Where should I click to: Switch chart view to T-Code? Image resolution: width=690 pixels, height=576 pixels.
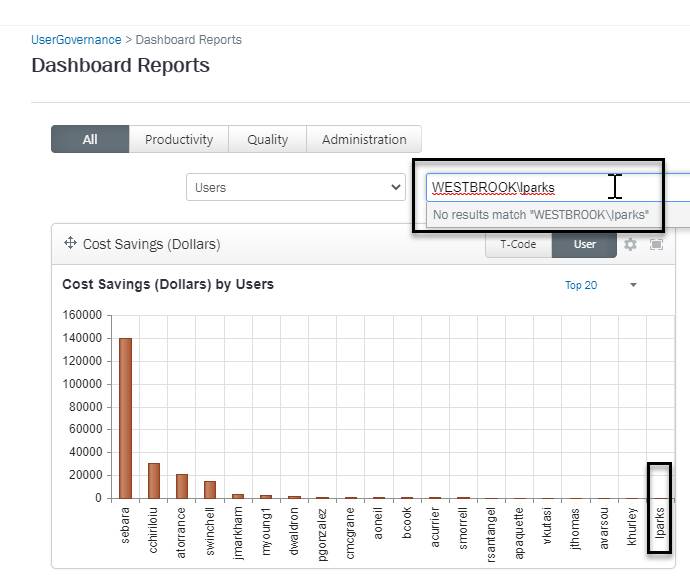coord(518,244)
